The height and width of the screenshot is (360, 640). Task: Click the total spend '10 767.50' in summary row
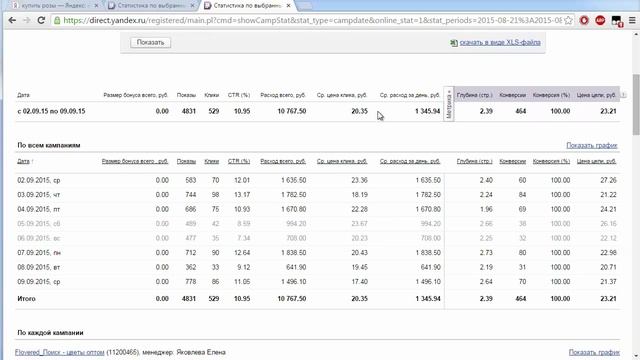pos(291,111)
